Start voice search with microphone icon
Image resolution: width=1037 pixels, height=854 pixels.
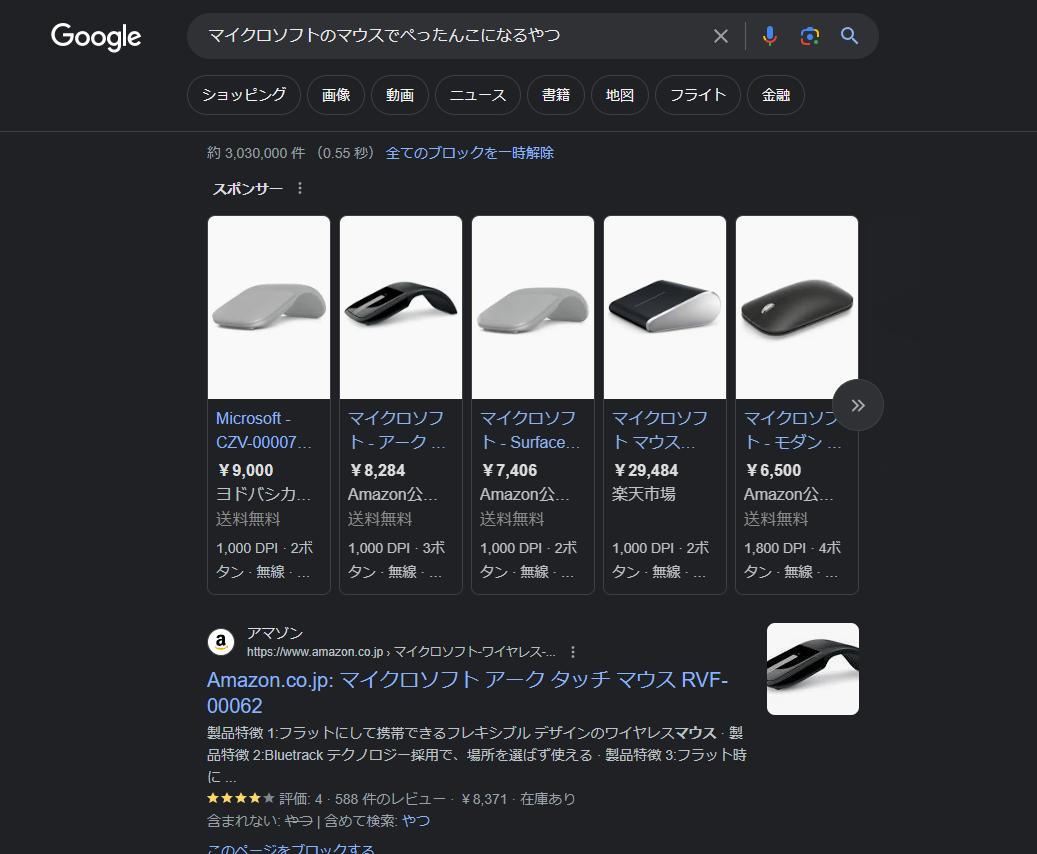(769, 37)
